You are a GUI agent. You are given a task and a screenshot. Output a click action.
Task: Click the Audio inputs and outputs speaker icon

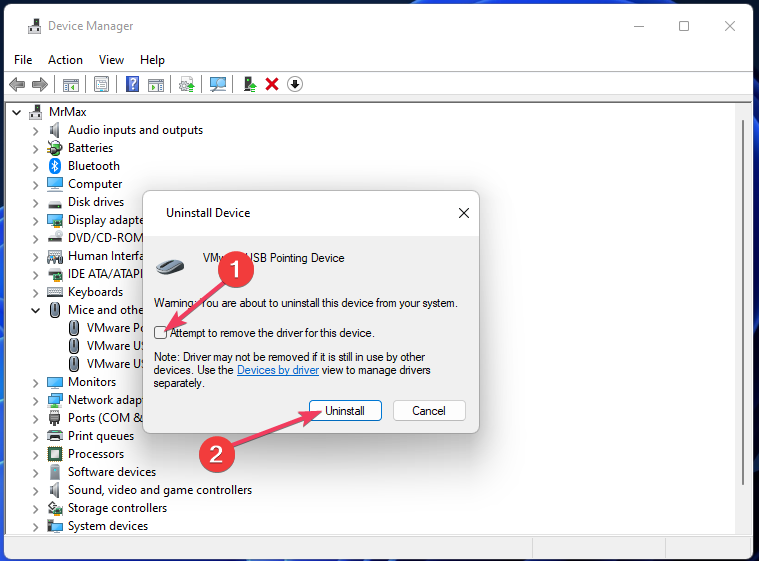point(55,130)
